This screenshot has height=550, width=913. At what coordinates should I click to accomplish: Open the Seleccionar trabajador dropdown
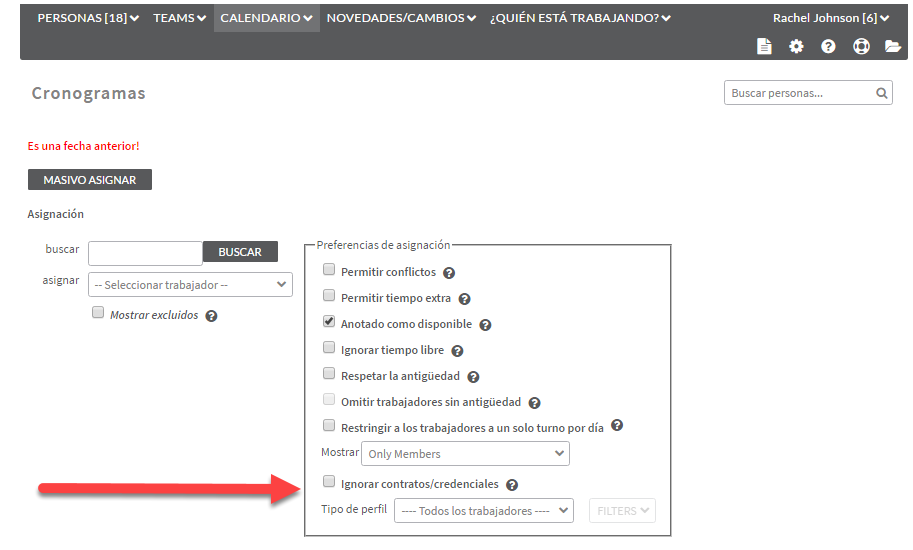point(190,285)
